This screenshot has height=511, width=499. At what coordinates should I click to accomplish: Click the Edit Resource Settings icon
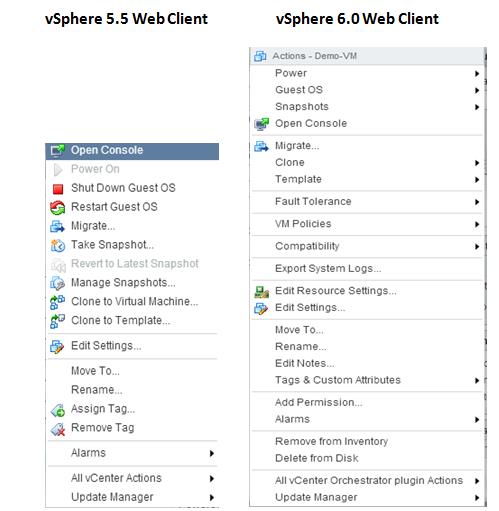261,292
